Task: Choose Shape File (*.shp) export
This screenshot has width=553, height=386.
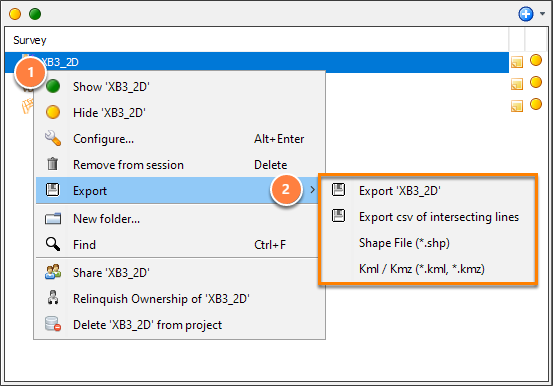Action: pyautogui.click(x=428, y=243)
